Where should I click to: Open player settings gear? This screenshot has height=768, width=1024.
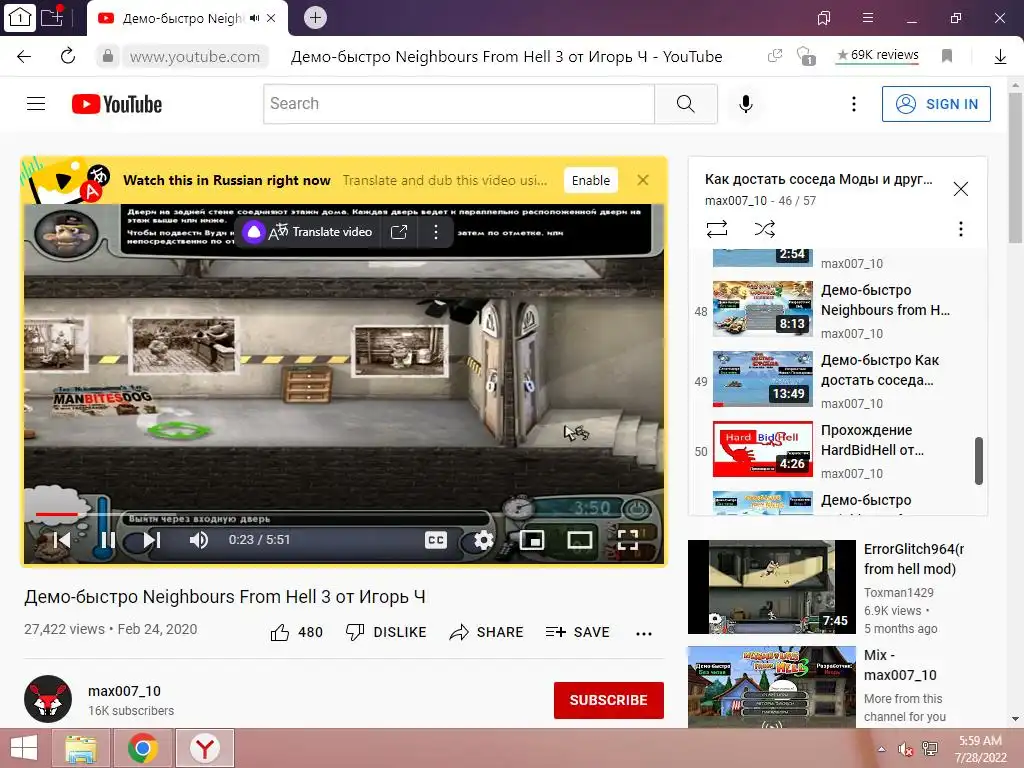coord(483,539)
